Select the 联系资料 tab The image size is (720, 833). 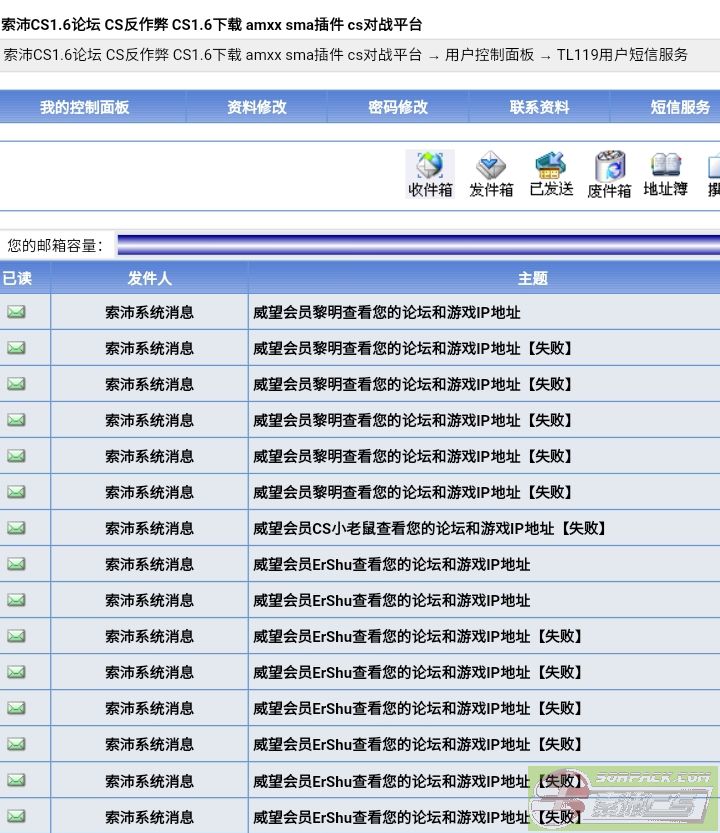(x=539, y=107)
